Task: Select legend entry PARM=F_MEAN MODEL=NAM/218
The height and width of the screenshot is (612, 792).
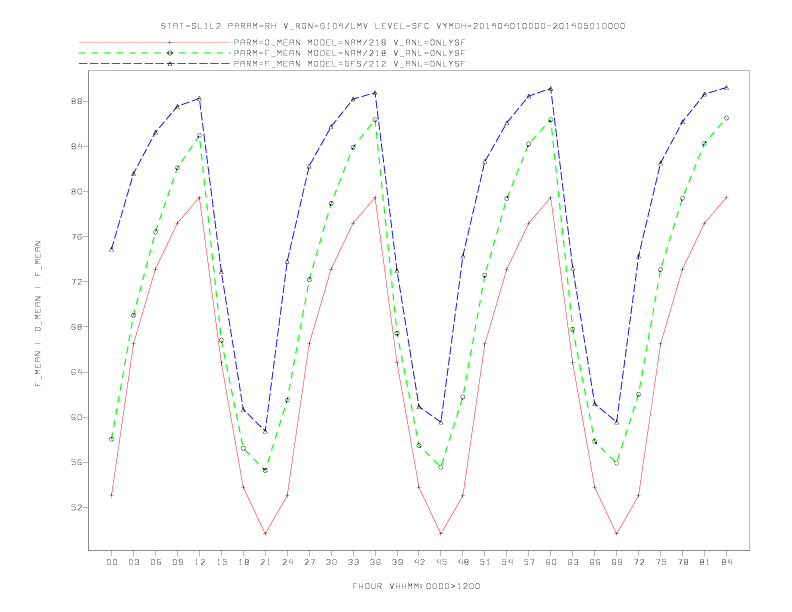Action: [x=349, y=53]
